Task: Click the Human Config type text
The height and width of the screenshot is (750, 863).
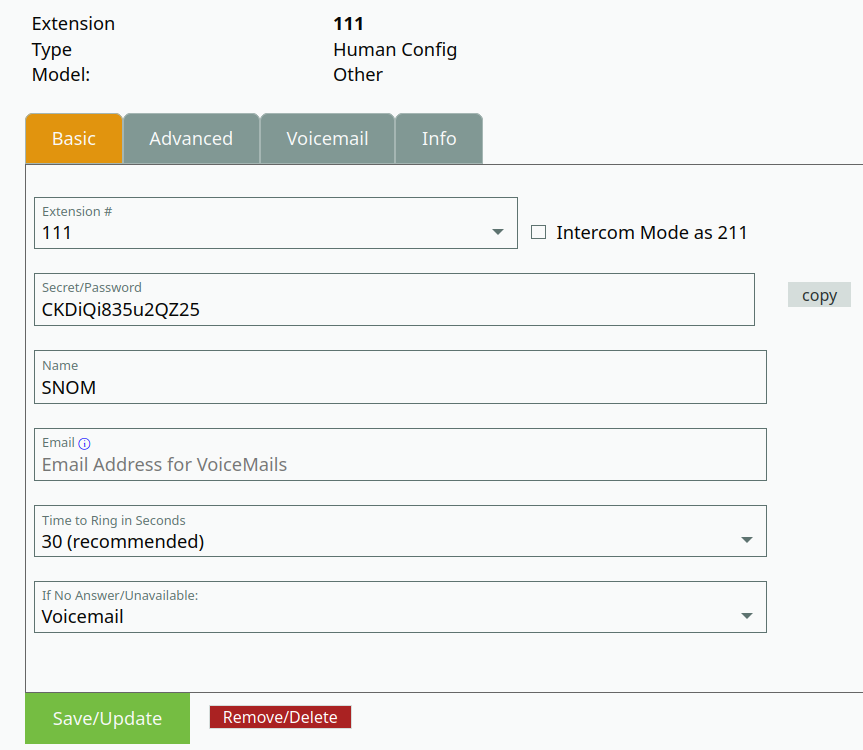Action: [394, 50]
